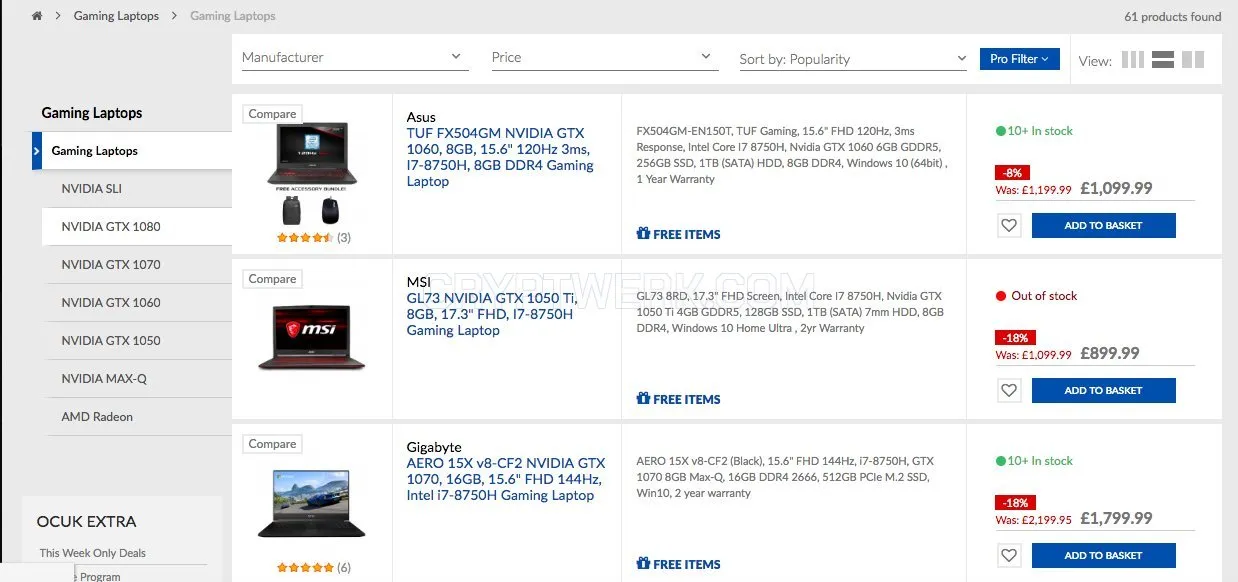Select NVIDIA GTX 1080 category
The height and width of the screenshot is (582, 1238).
tap(137, 227)
